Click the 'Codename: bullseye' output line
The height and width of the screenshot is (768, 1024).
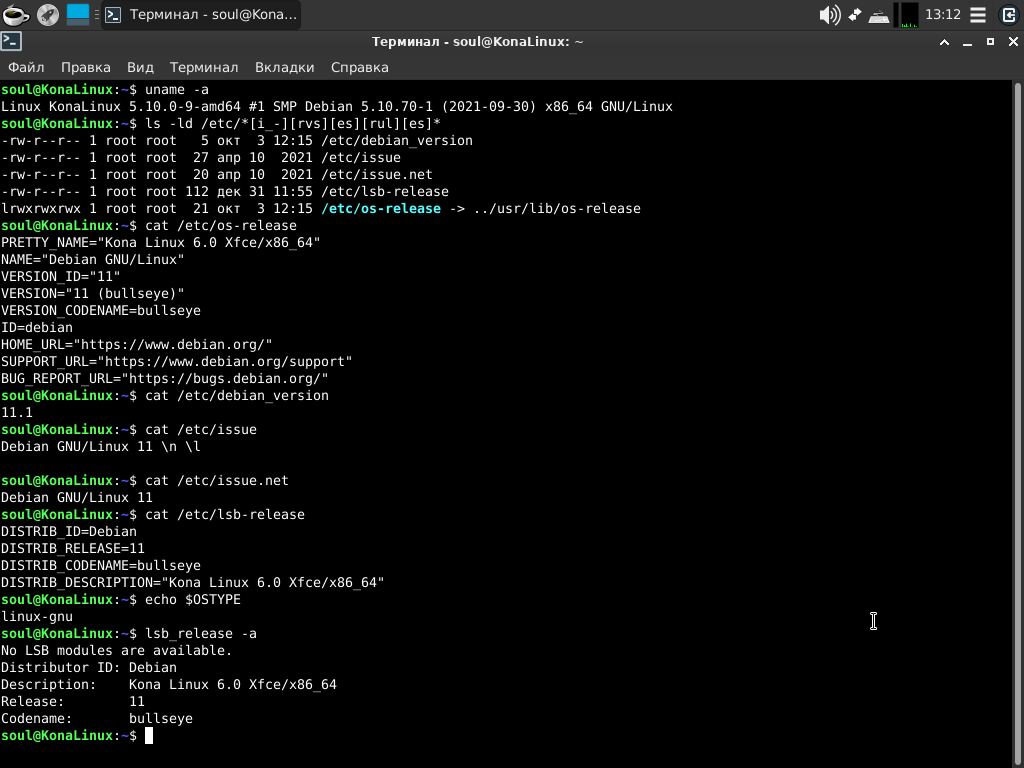click(x=97, y=718)
